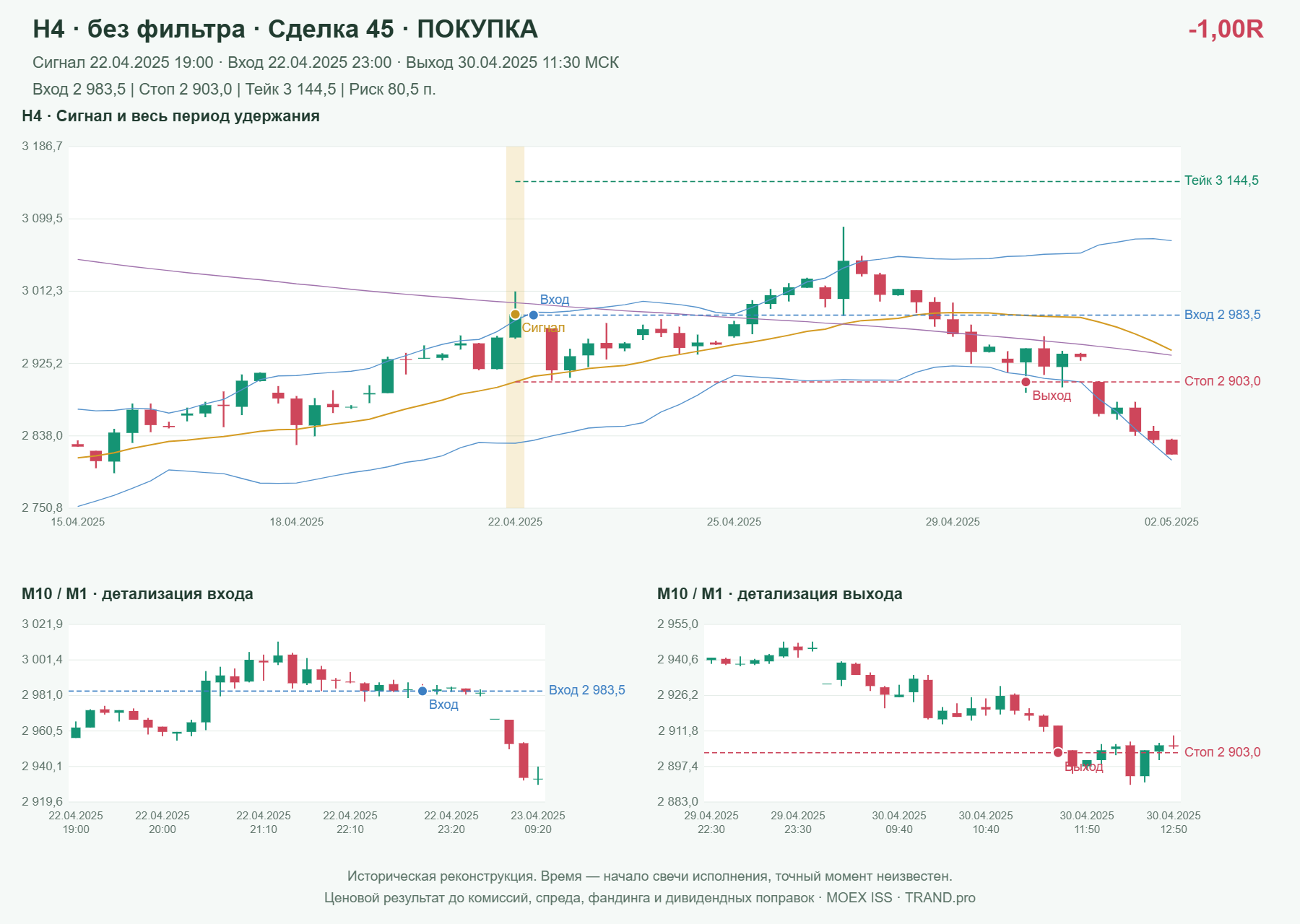Click the '2 919,6' entry chart axis label
Screen dimensions: 1300x924
tap(42, 801)
